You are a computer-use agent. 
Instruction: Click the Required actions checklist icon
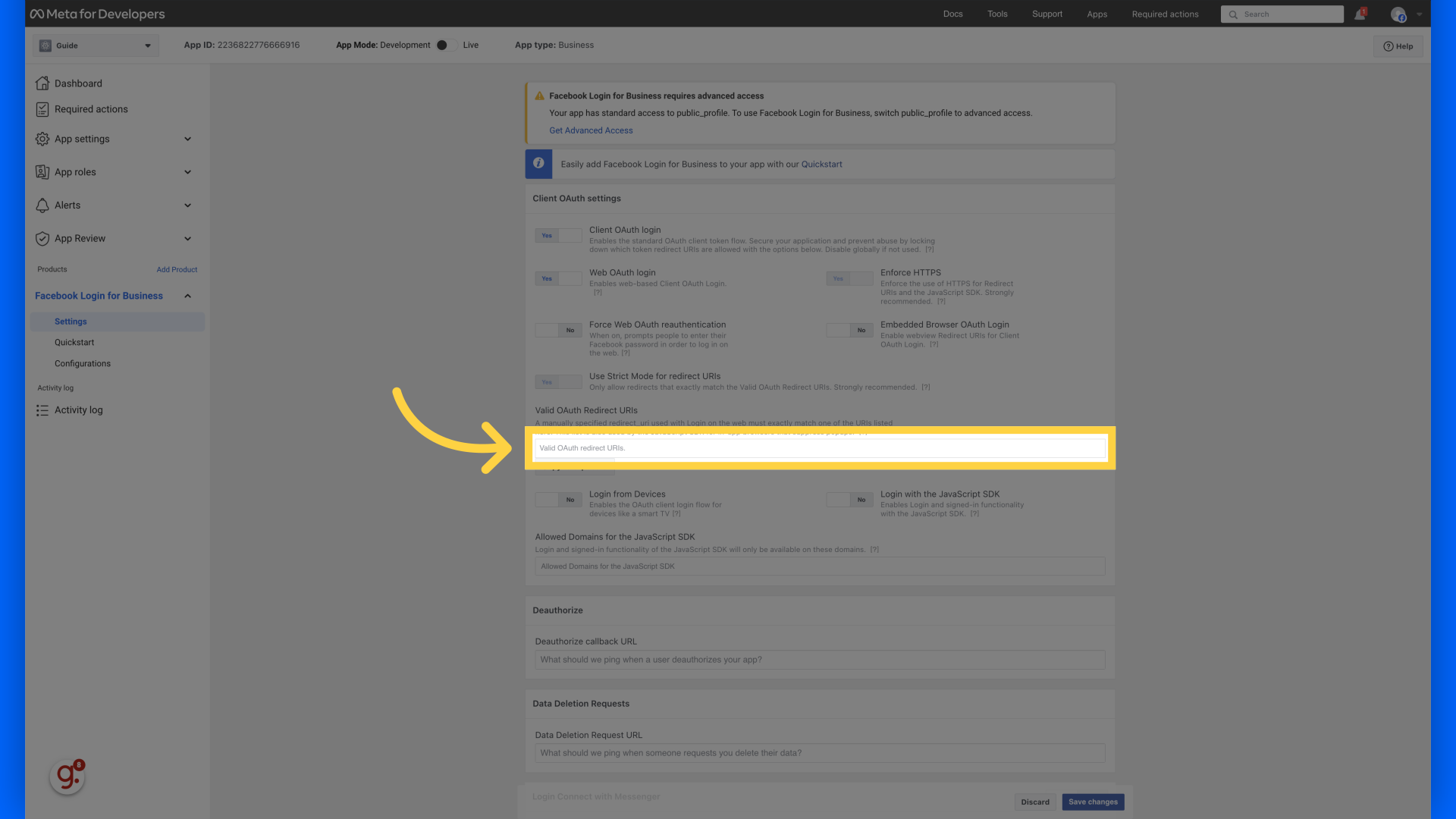click(x=42, y=109)
